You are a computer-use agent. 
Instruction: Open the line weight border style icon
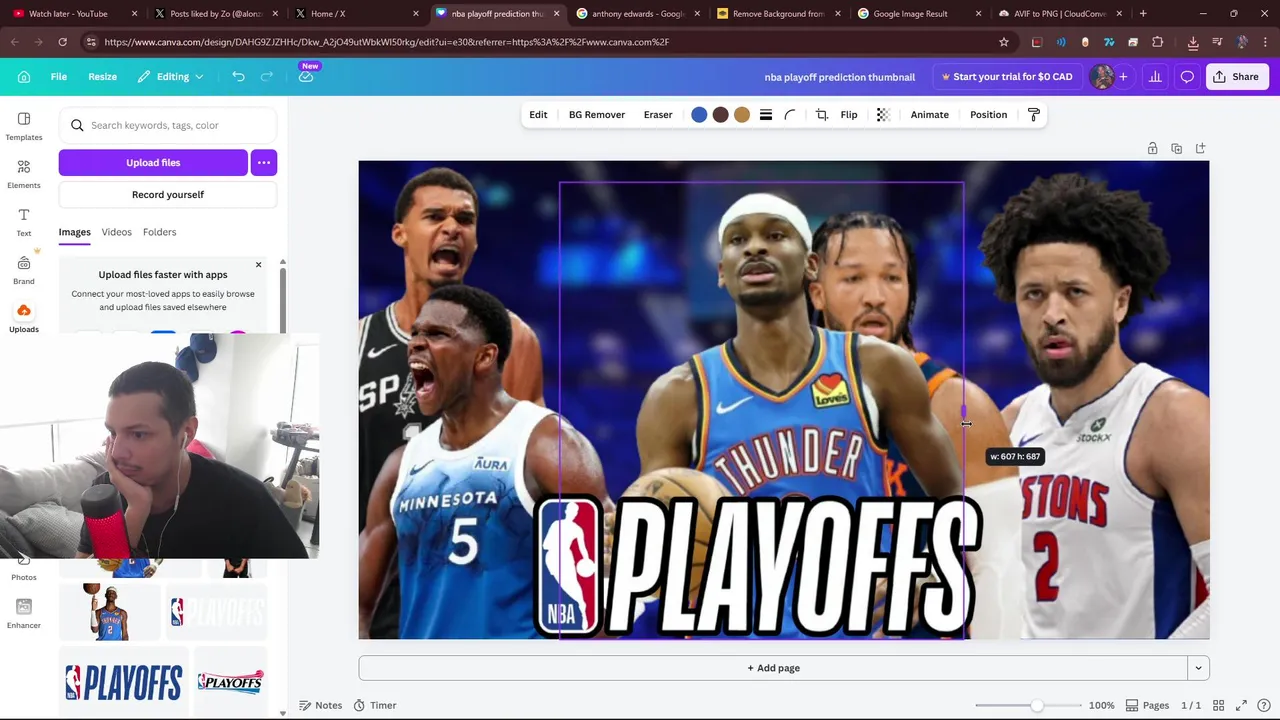tap(766, 115)
